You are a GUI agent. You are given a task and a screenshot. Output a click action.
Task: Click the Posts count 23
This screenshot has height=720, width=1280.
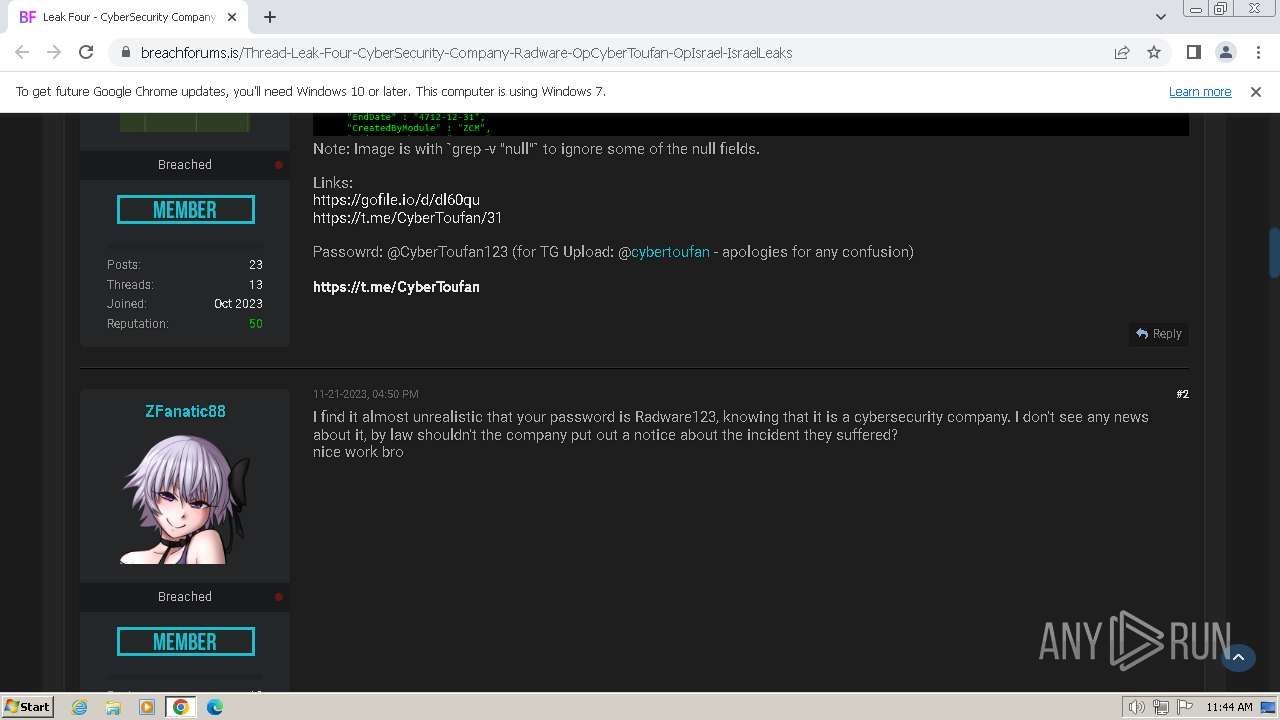[x=256, y=265]
